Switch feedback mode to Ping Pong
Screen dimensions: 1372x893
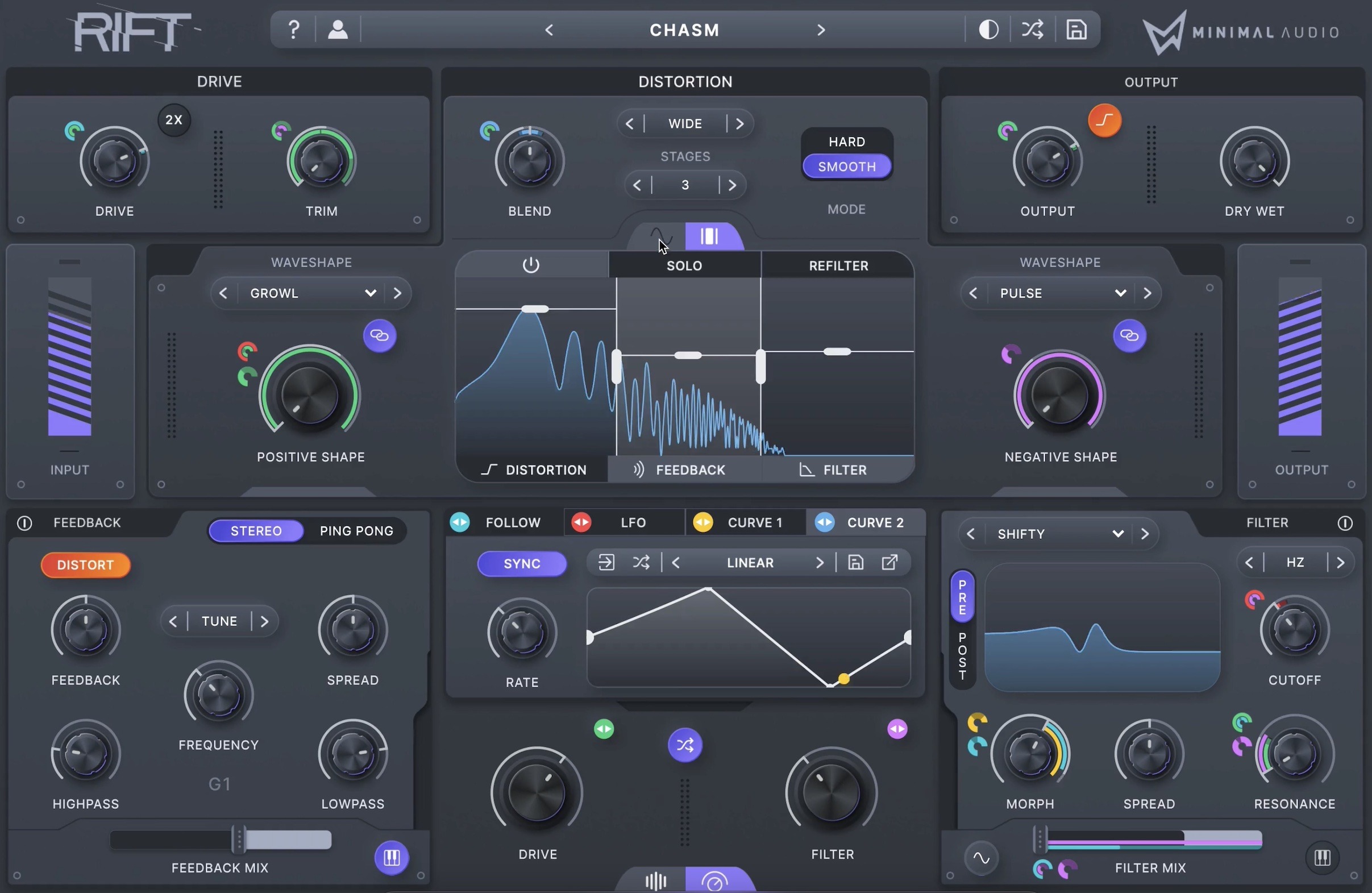tap(356, 531)
